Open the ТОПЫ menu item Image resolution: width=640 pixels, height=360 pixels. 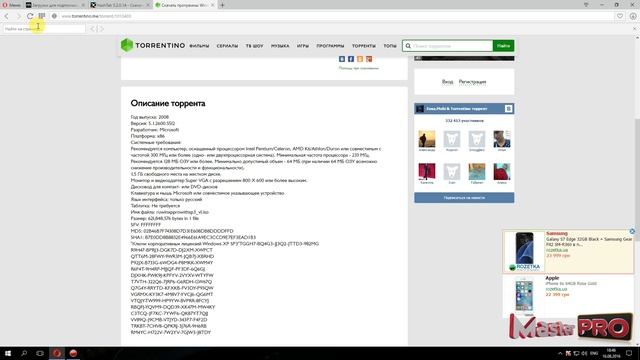click(390, 46)
